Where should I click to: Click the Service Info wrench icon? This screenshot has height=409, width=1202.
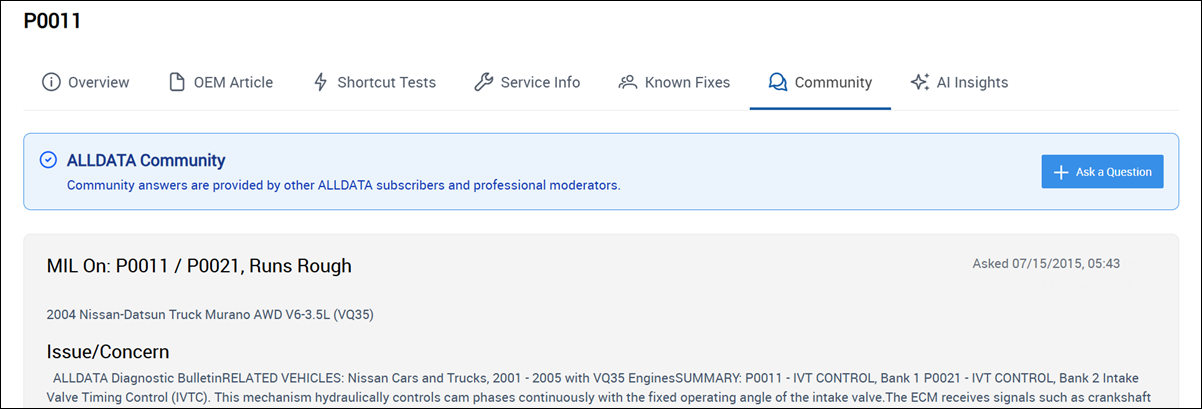pyautogui.click(x=483, y=82)
